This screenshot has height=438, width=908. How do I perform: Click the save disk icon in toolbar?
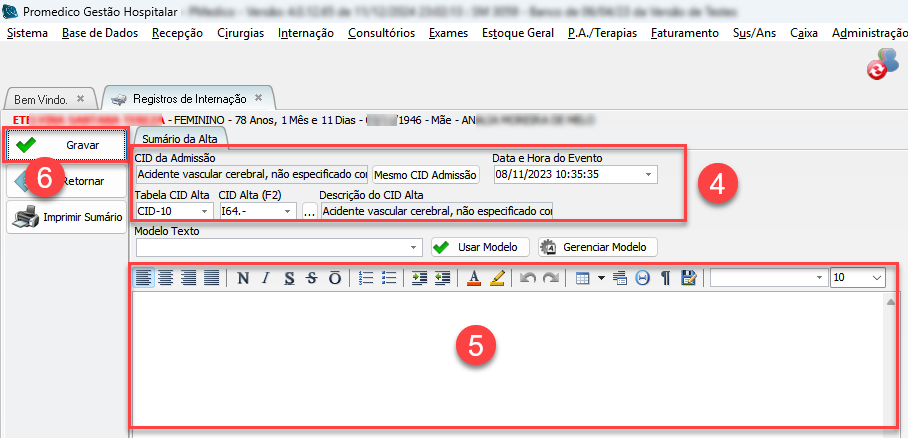coord(688,278)
